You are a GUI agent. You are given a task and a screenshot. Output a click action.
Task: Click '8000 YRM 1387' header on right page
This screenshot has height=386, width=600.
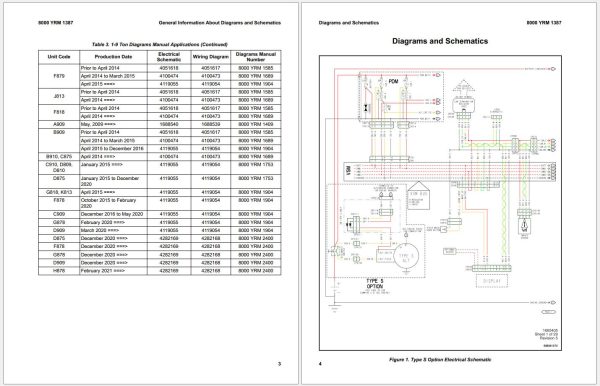pos(544,23)
